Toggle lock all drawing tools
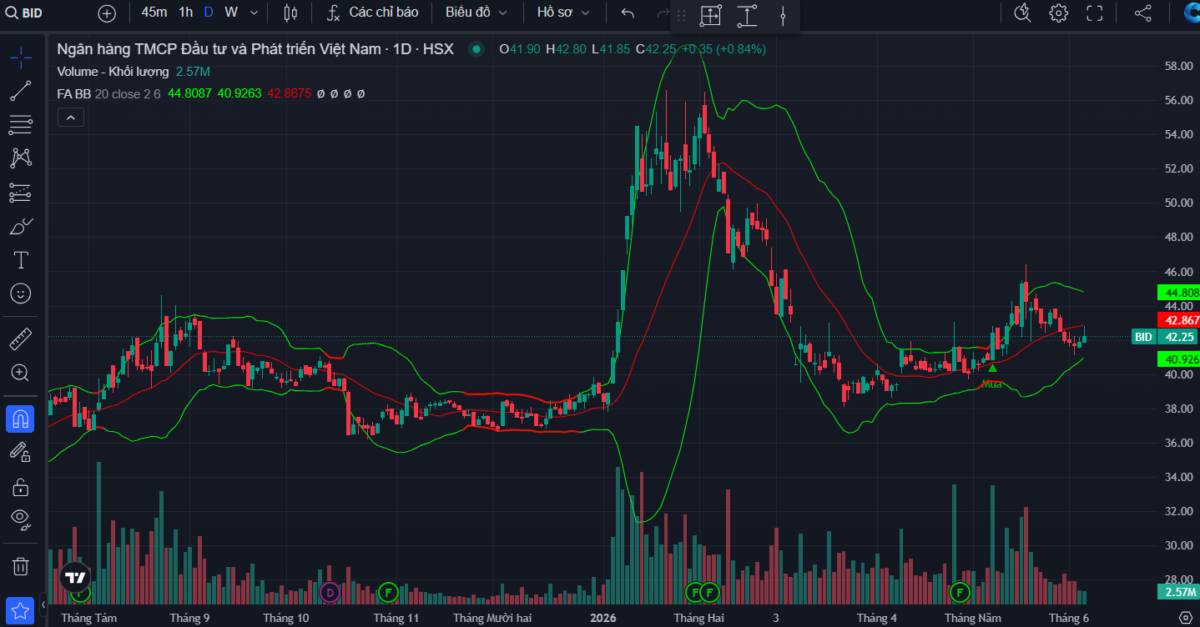The height and width of the screenshot is (627, 1200). tap(20, 487)
